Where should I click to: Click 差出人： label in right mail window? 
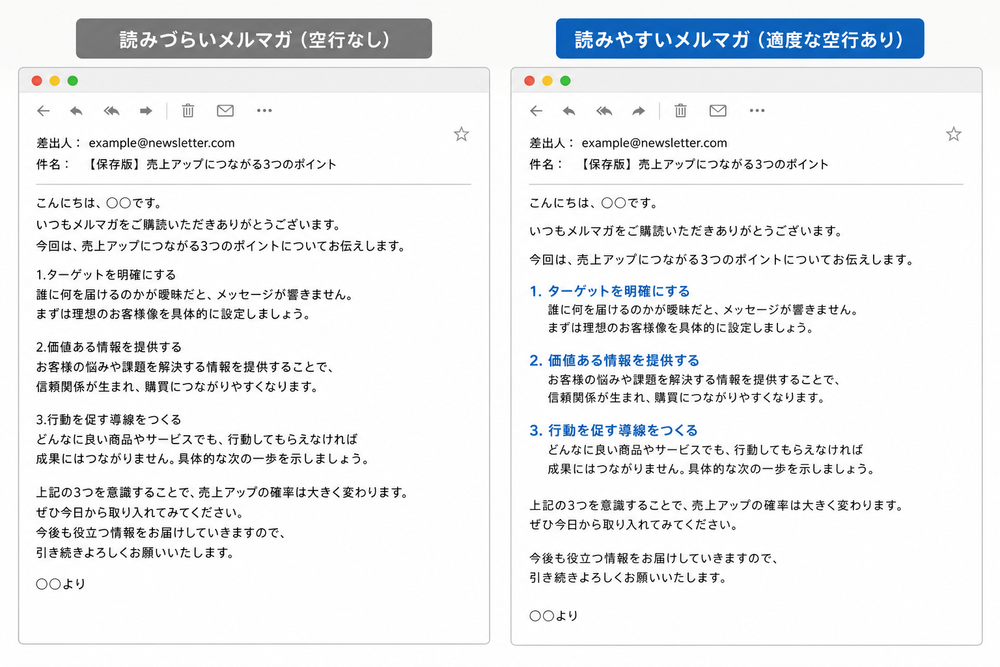pyautogui.click(x=552, y=143)
